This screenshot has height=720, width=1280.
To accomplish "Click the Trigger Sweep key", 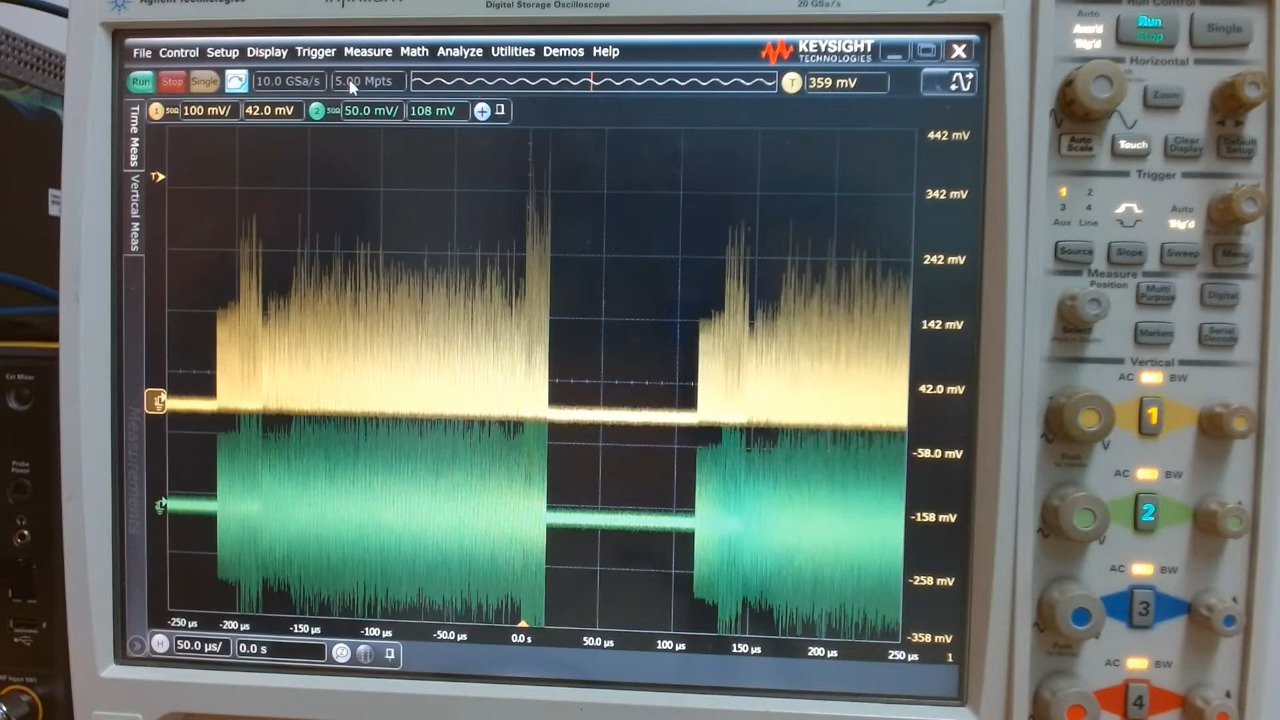I will pos(1181,253).
